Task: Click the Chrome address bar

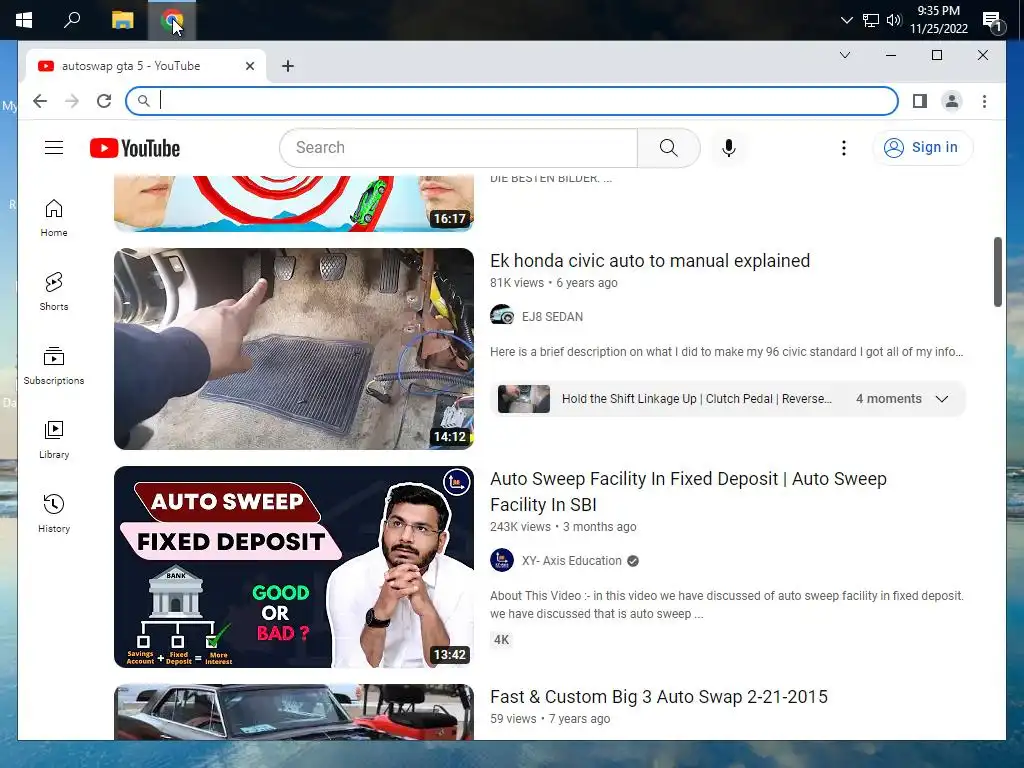Action: 512,101
